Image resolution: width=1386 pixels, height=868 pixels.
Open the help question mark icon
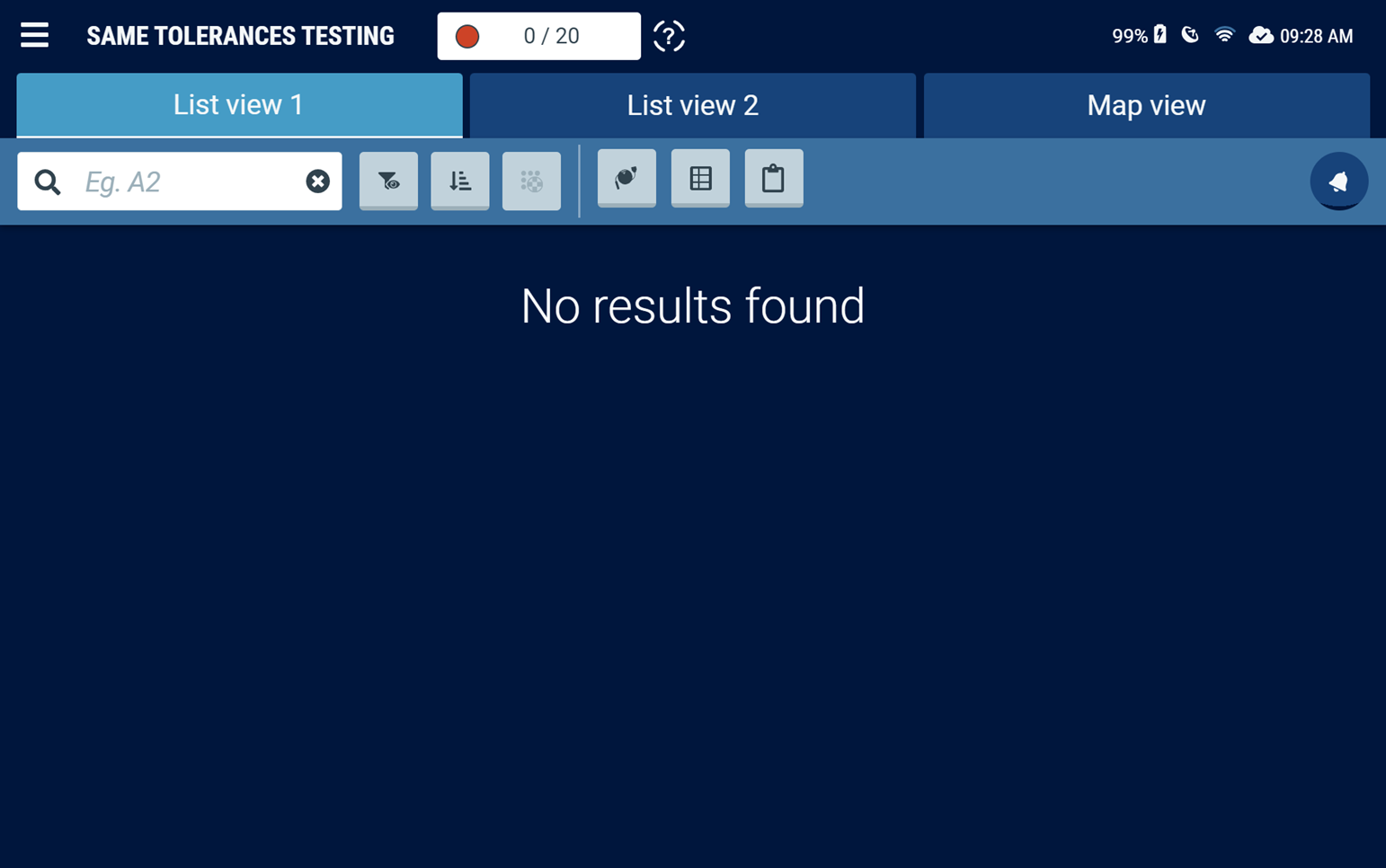669,36
